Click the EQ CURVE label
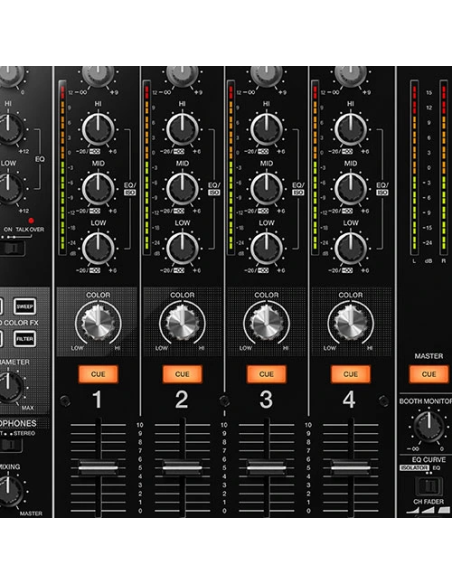The height and width of the screenshot is (584, 452). pos(429,459)
